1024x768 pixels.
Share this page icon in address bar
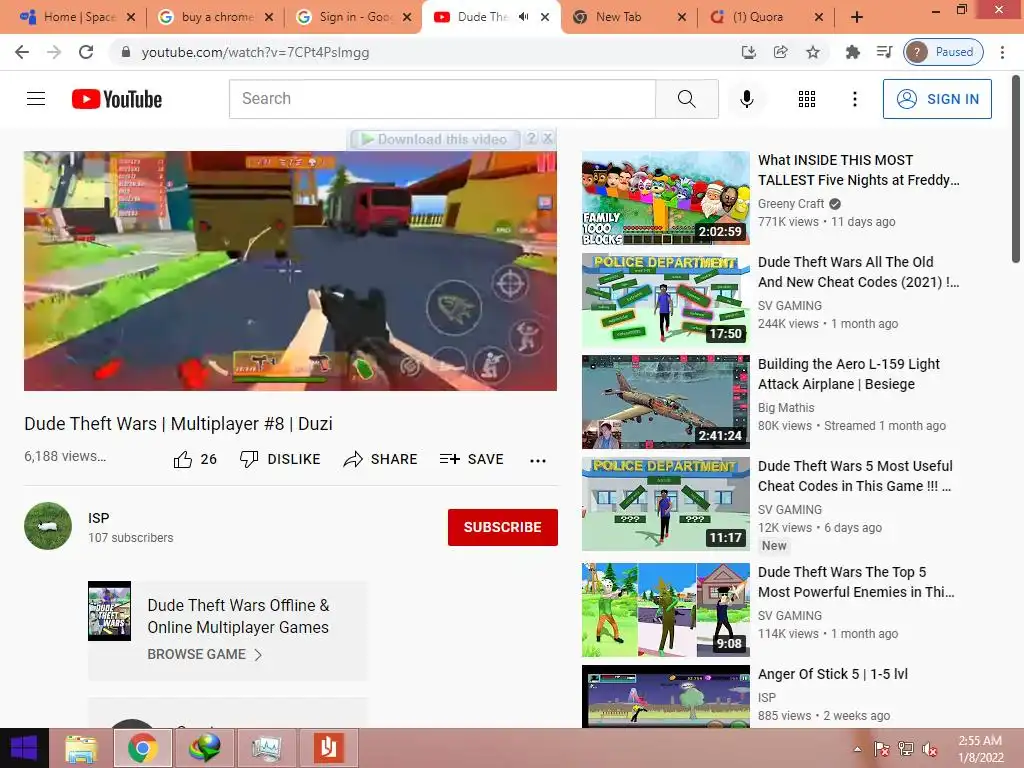780,52
